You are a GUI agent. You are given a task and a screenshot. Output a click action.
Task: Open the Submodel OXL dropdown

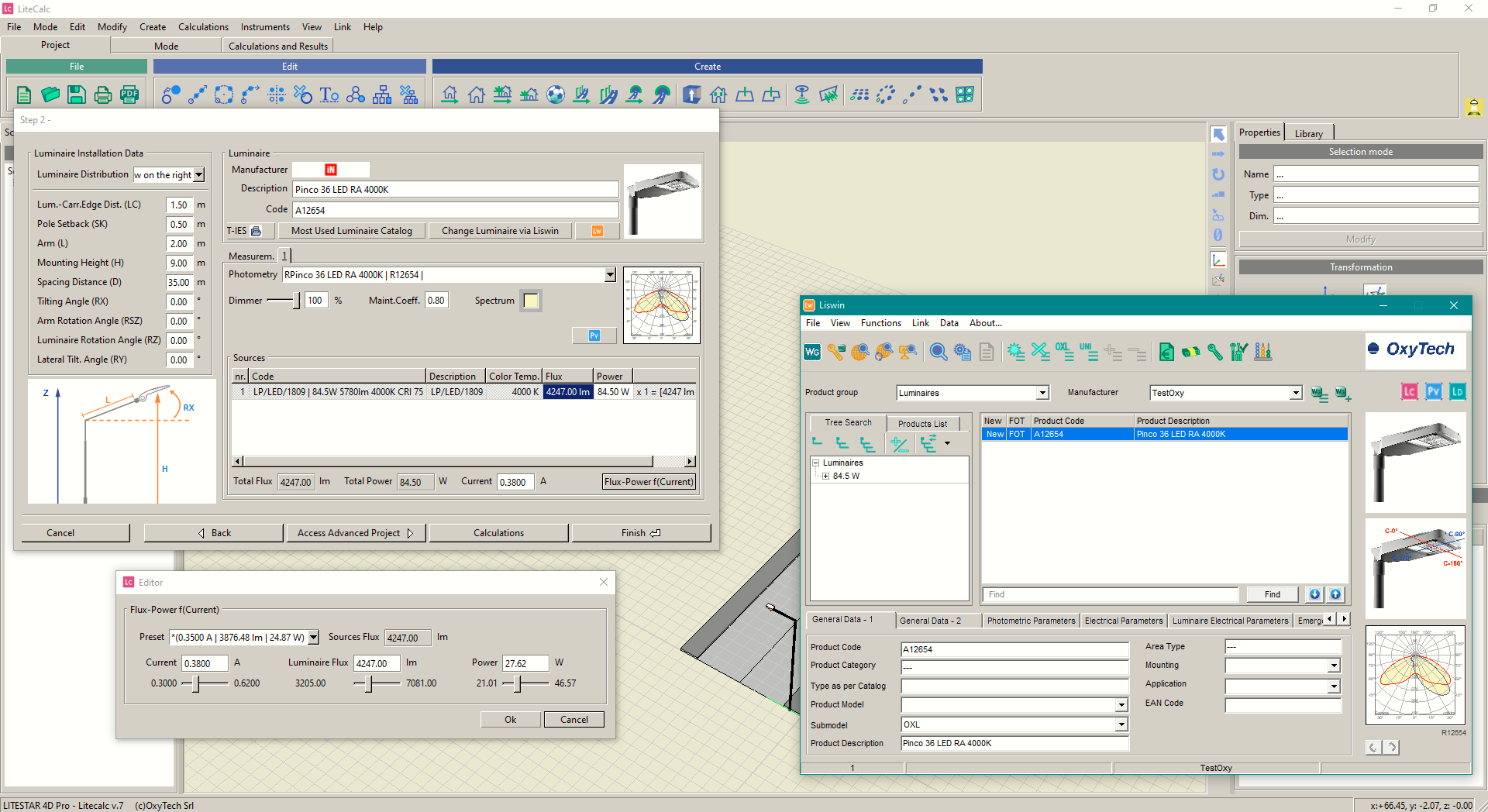point(1121,724)
